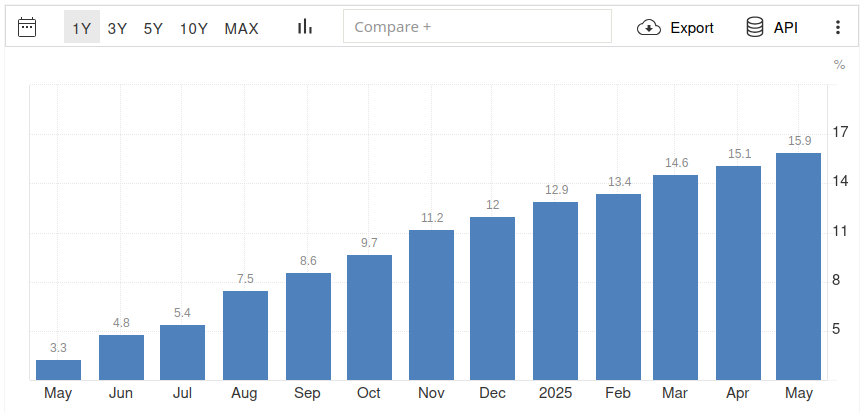
Task: Focus the Compare + input field
Action: 477,26
